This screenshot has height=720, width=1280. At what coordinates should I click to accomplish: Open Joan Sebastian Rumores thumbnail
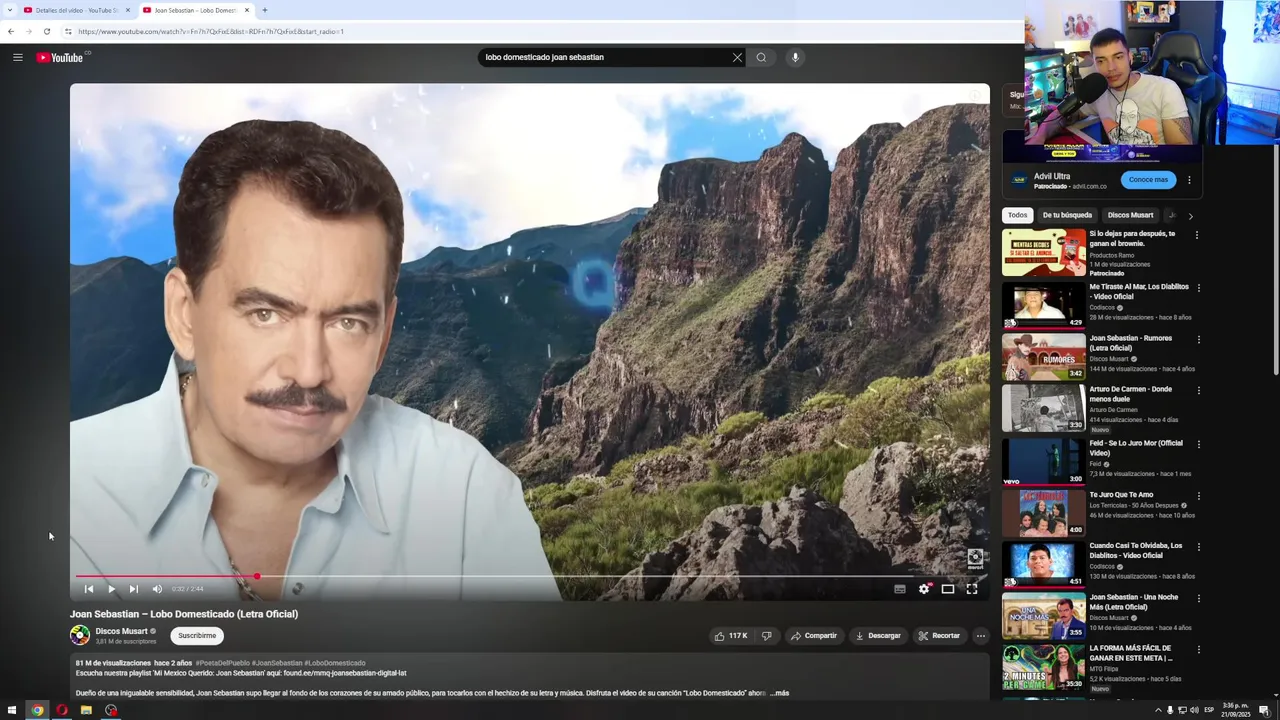pyautogui.click(x=1044, y=356)
